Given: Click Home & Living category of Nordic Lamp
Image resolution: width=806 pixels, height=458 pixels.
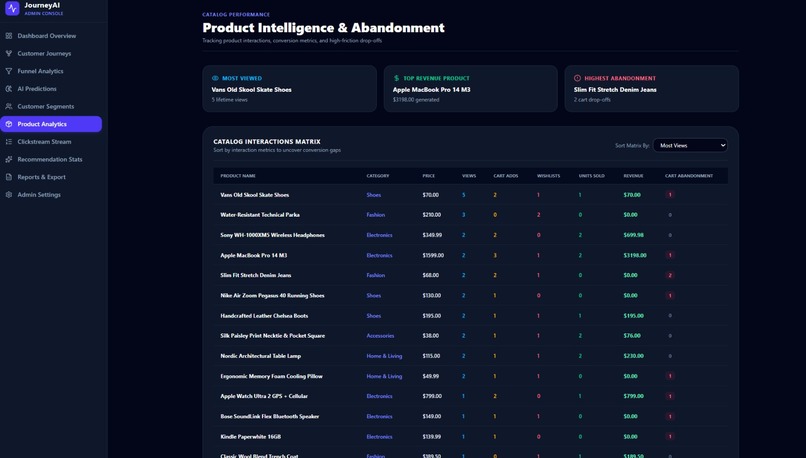Looking at the screenshot, I should pyautogui.click(x=384, y=356).
